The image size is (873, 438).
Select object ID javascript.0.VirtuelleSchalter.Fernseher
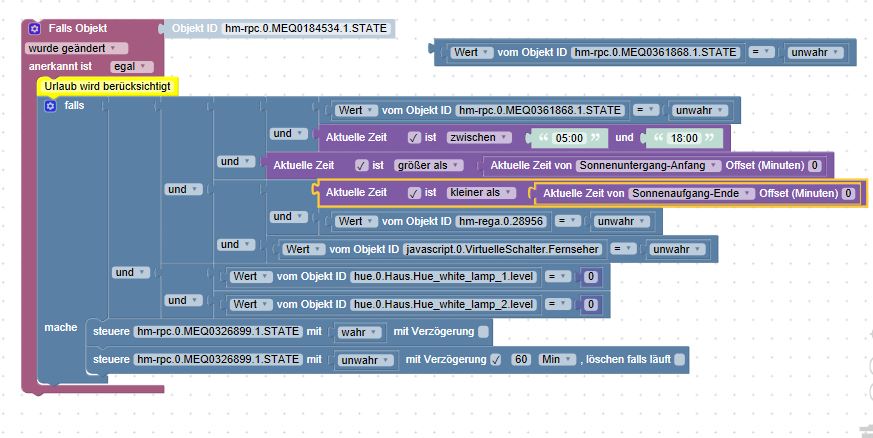coord(503,249)
